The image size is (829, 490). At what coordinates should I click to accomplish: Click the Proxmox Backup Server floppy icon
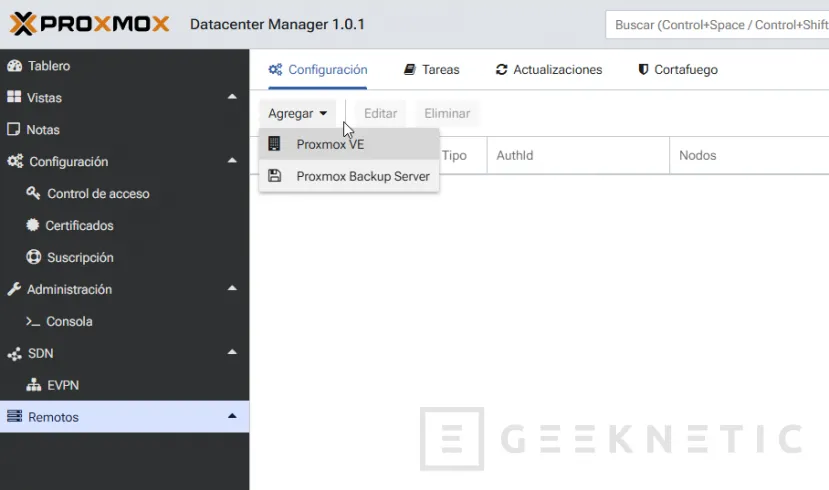click(274, 175)
